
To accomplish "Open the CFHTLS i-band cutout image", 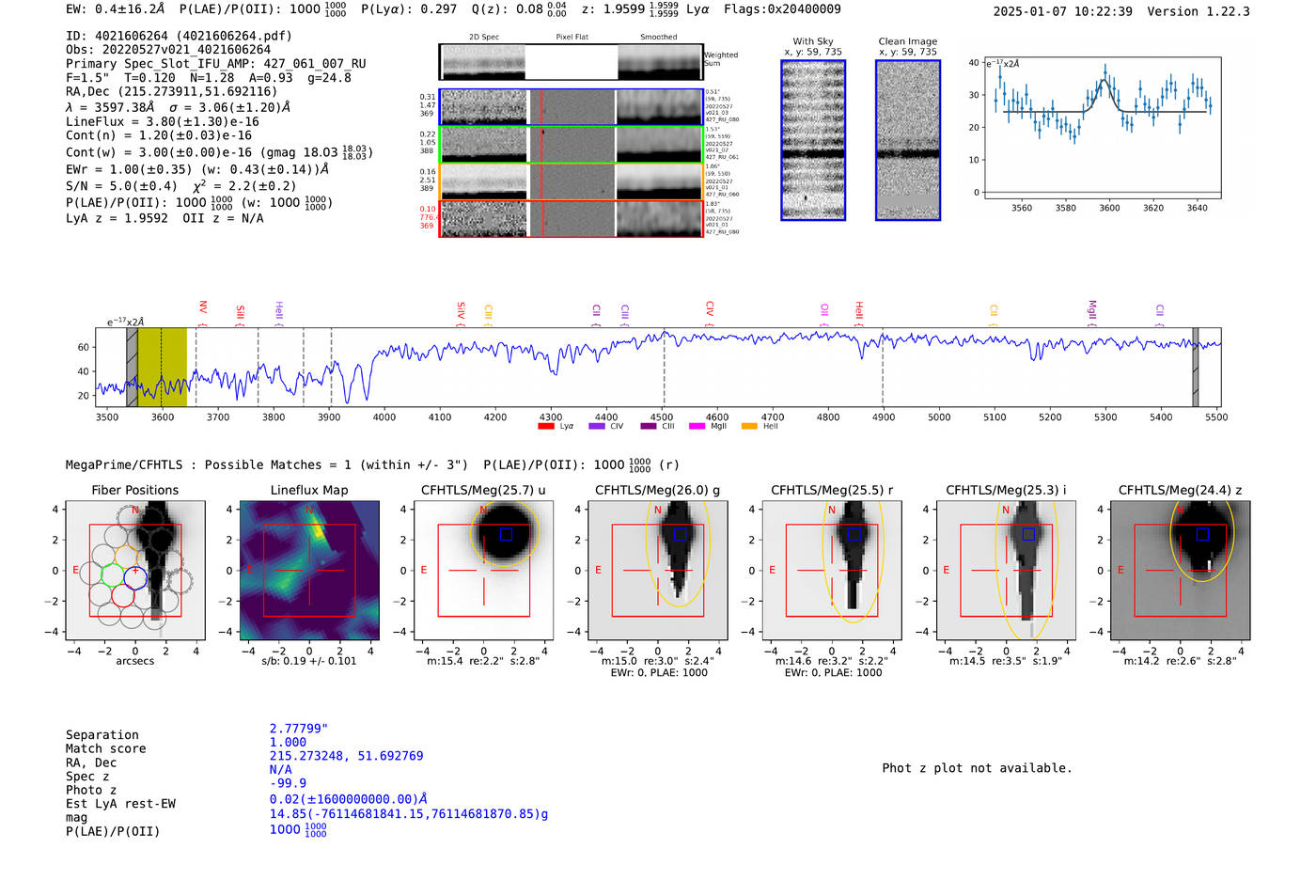I will tap(1006, 571).
